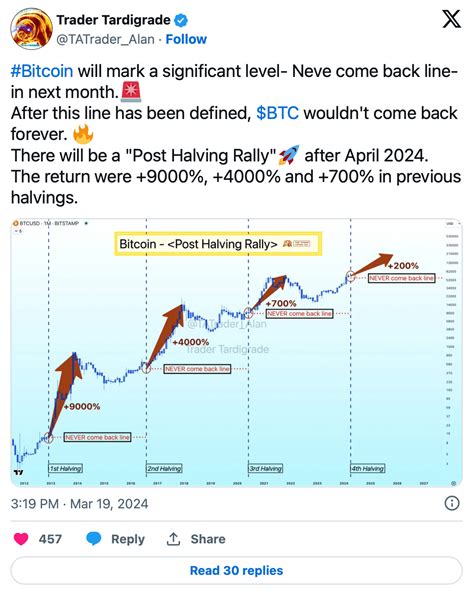This screenshot has height=595, width=474.
Task: Click the TradingView logo on chart
Action: [18, 472]
